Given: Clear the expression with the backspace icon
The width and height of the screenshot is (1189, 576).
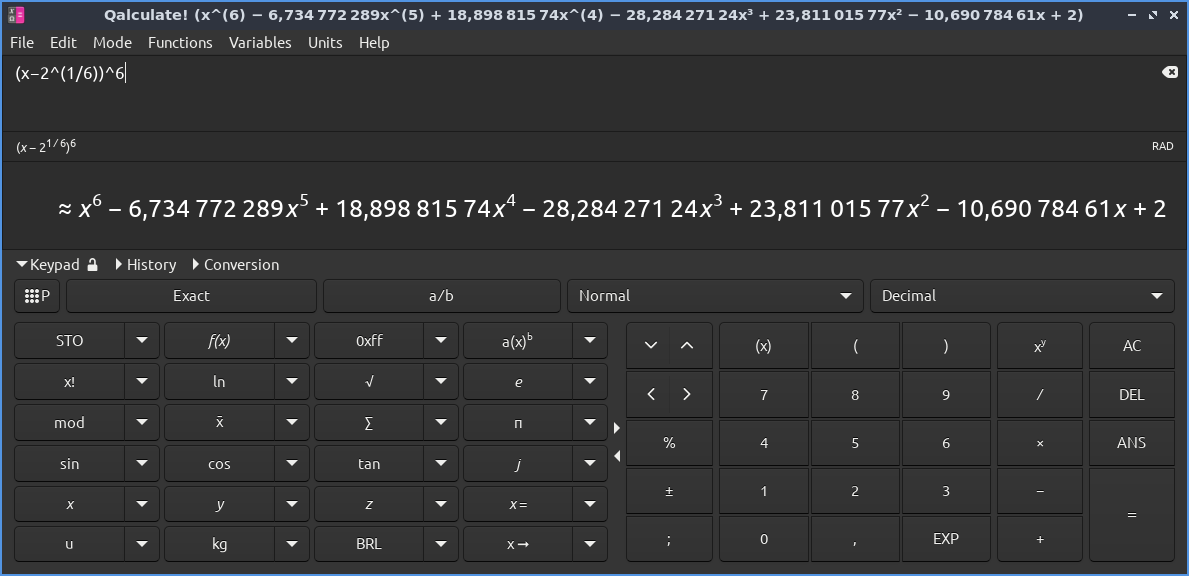Looking at the screenshot, I should 1169,71.
